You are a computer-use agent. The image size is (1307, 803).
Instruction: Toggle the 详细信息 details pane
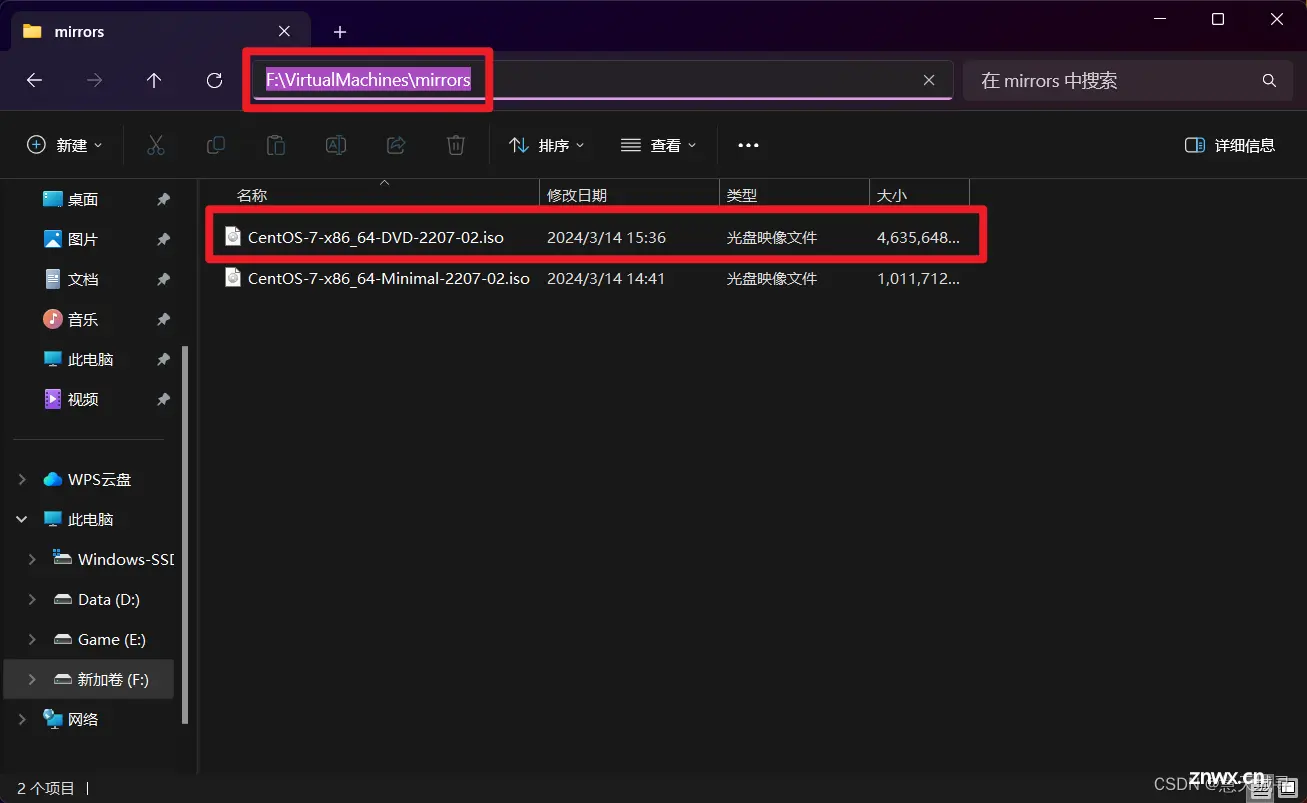point(1230,145)
